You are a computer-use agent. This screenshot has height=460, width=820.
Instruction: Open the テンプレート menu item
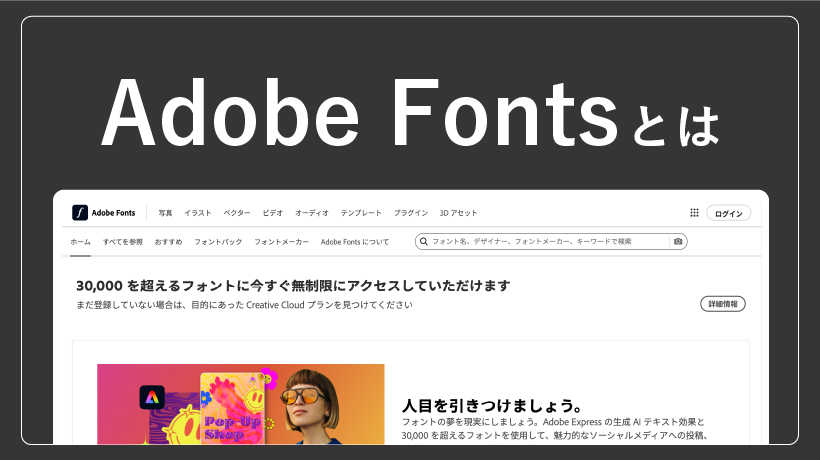pos(361,213)
